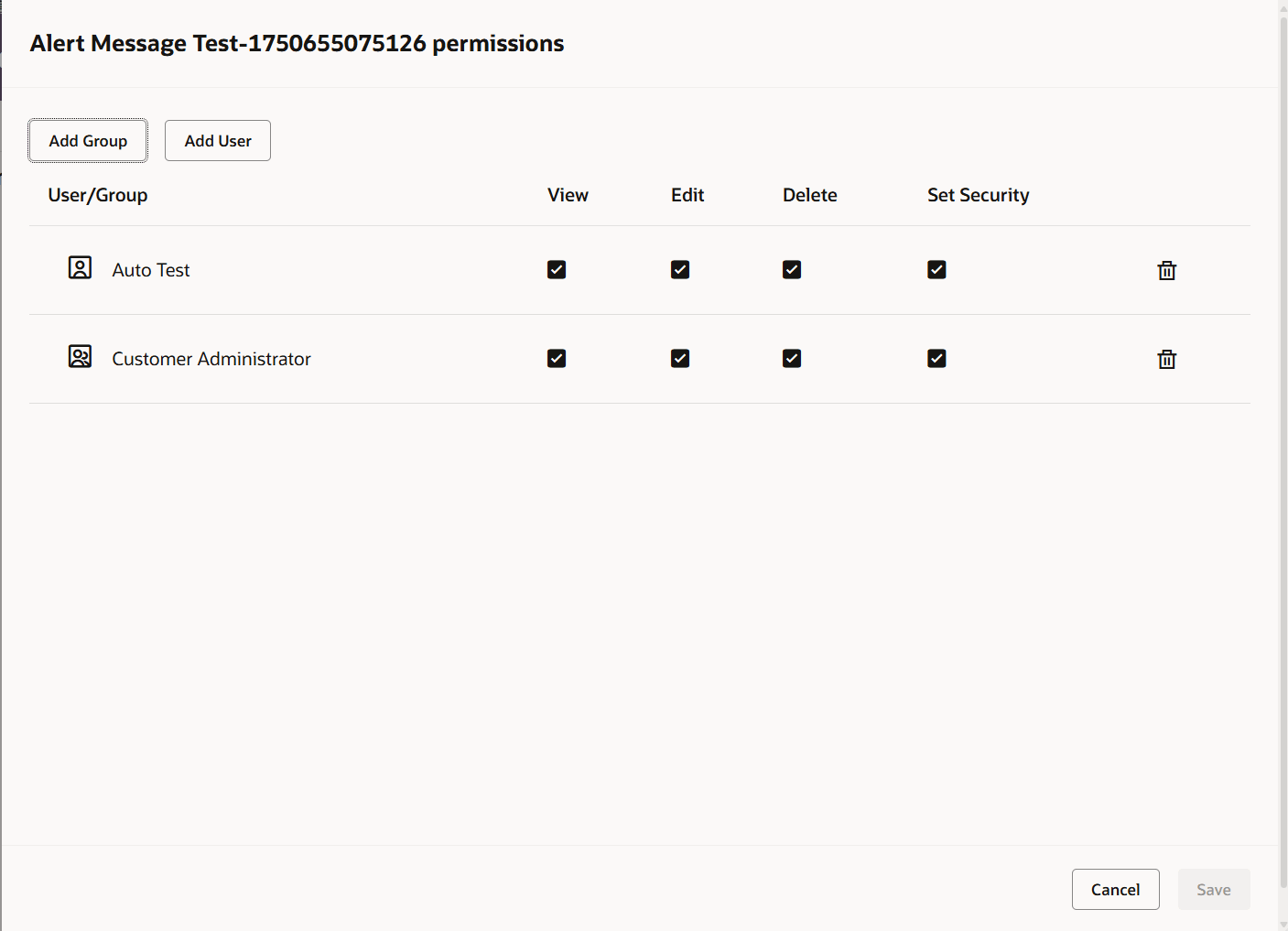Image resolution: width=1288 pixels, height=931 pixels.
Task: Uncheck View permission for Auto Test
Action: [x=557, y=269]
